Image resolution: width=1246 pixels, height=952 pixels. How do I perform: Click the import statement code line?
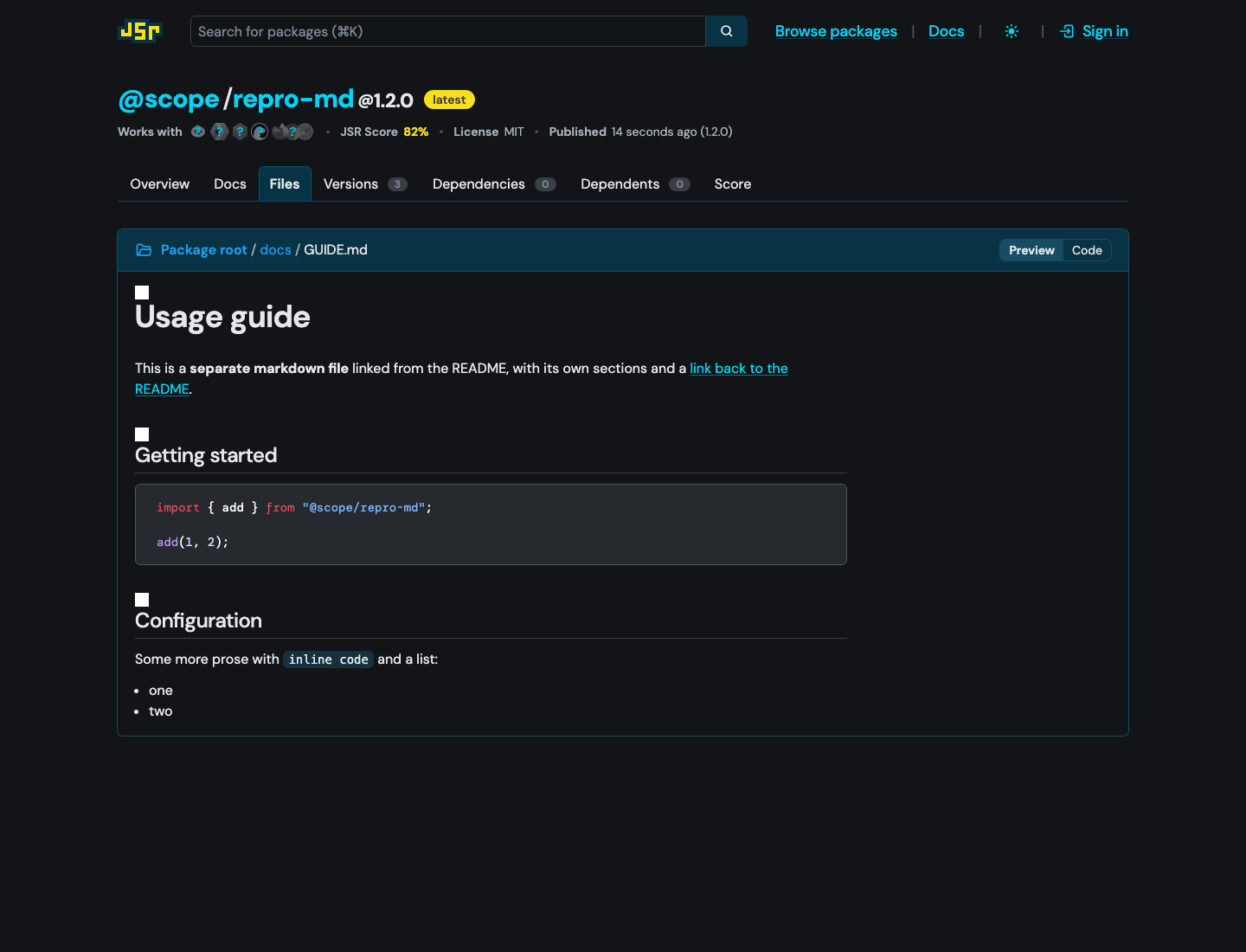point(294,507)
